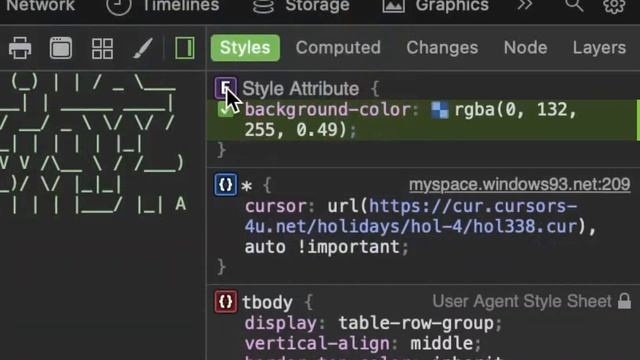This screenshot has height=360, width=640.
Task: Follow the cursors-4u.net hol338.cur URL
Action: pos(411,216)
